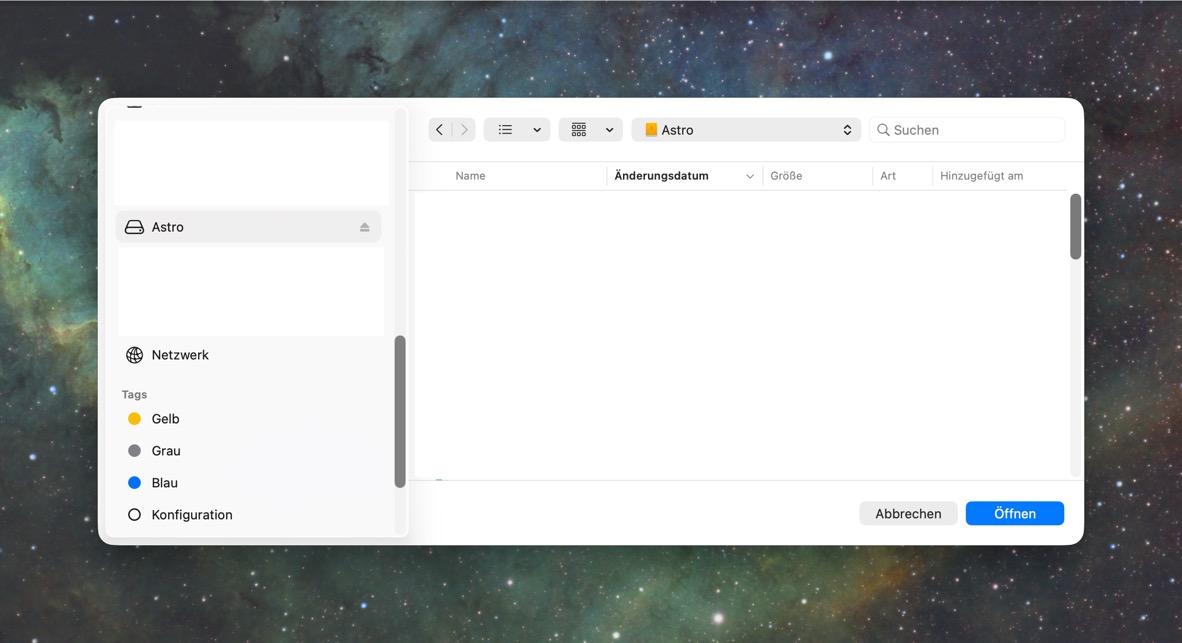Eject the Astro drive

pos(365,227)
